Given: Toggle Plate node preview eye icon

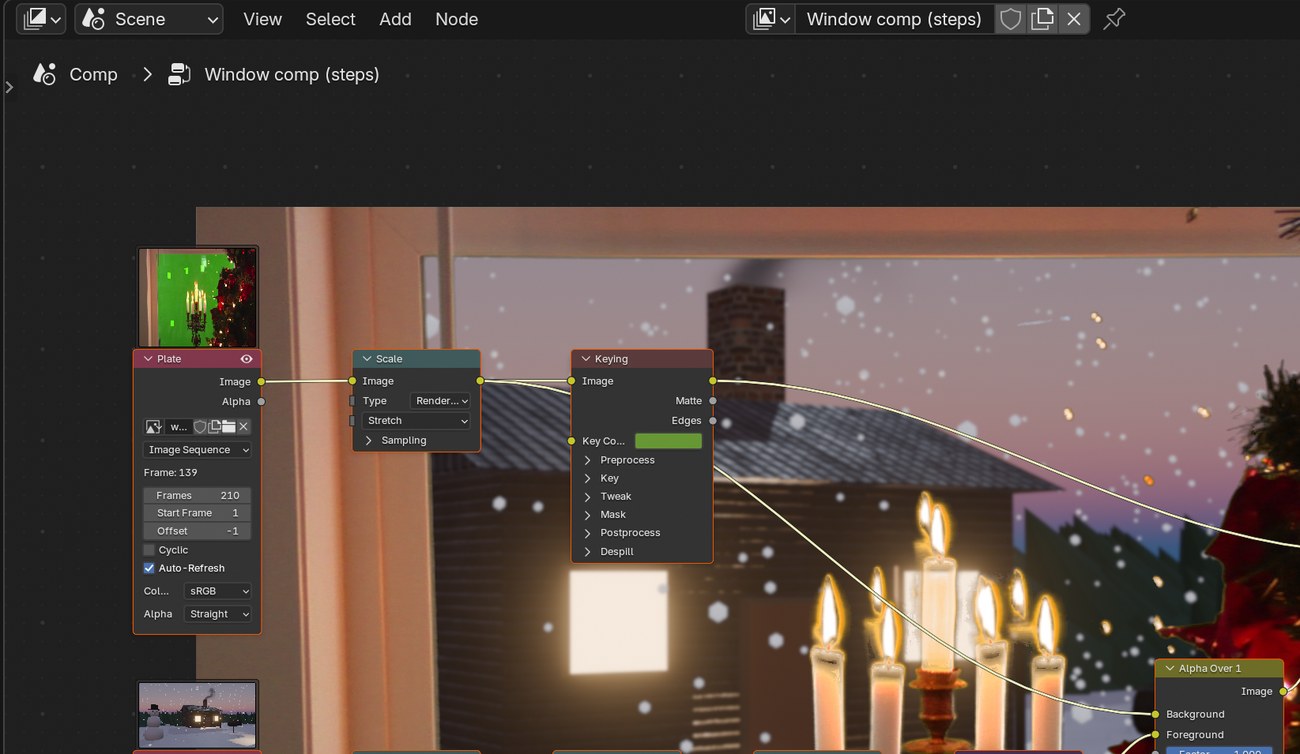Looking at the screenshot, I should click(x=246, y=359).
